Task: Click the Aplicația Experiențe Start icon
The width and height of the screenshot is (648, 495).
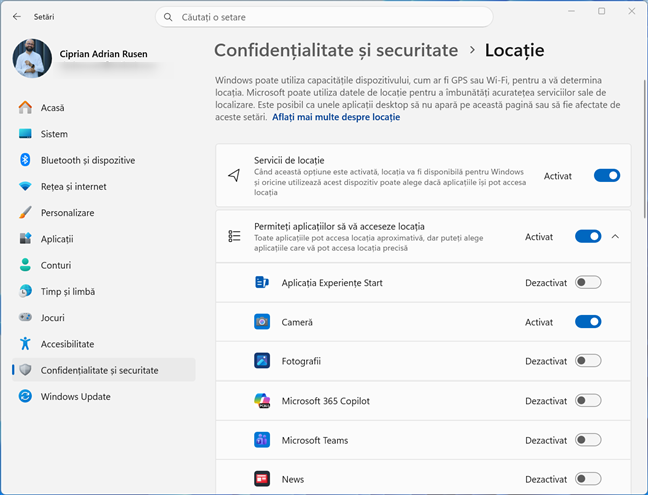Action: click(262, 282)
